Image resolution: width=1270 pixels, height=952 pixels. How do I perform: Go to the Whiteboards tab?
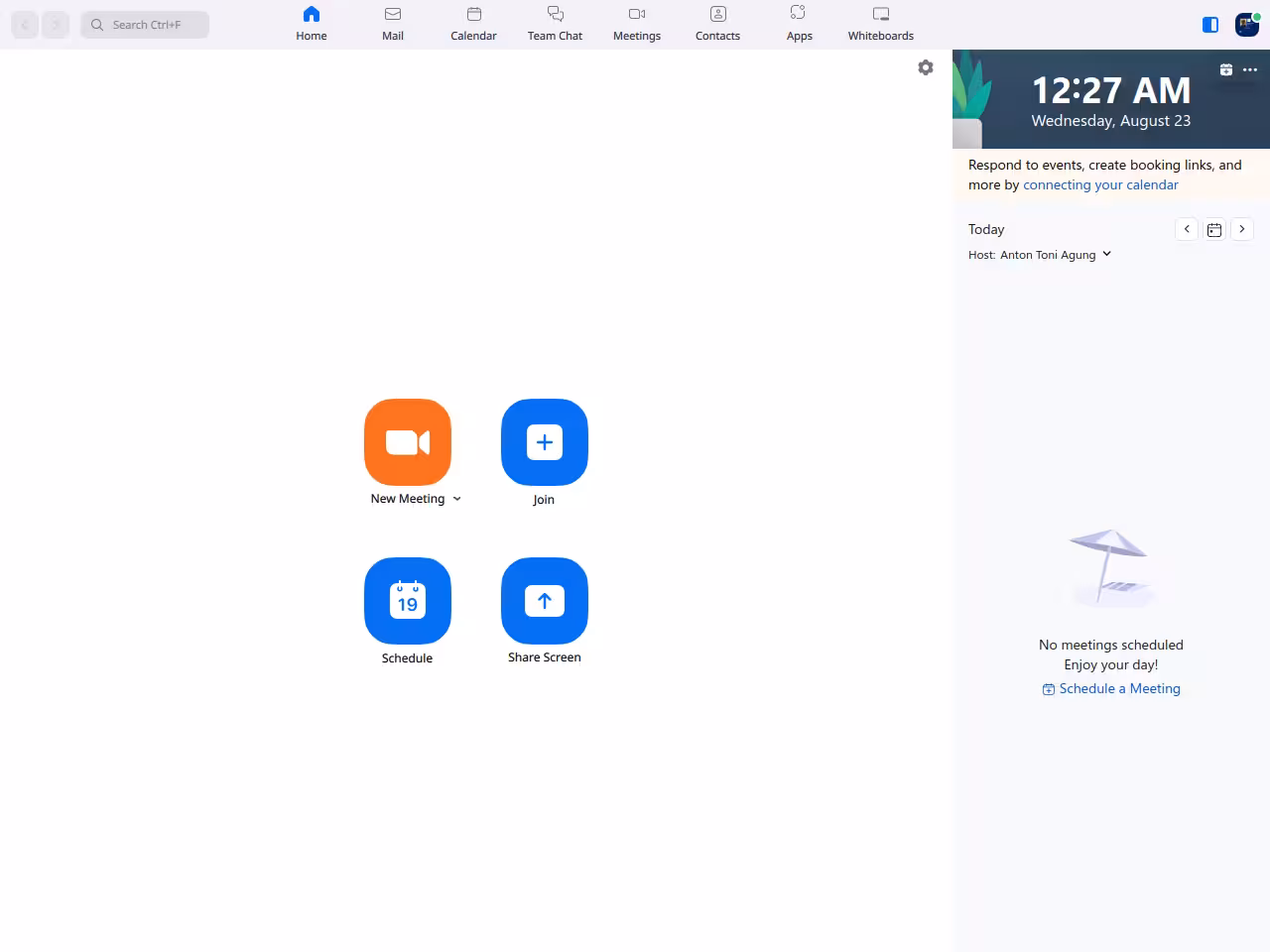(881, 24)
